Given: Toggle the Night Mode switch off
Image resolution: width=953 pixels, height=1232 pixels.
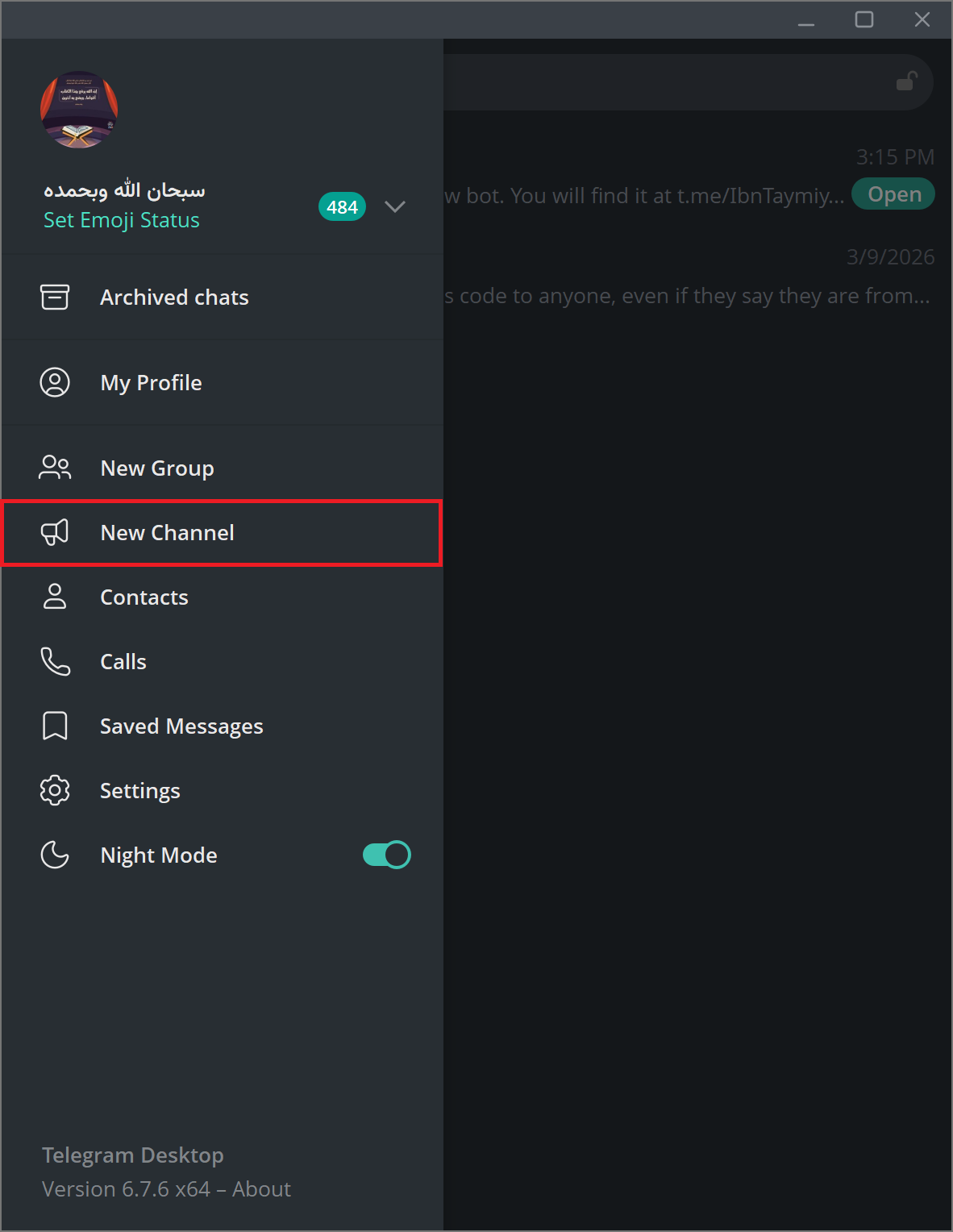Looking at the screenshot, I should (387, 855).
